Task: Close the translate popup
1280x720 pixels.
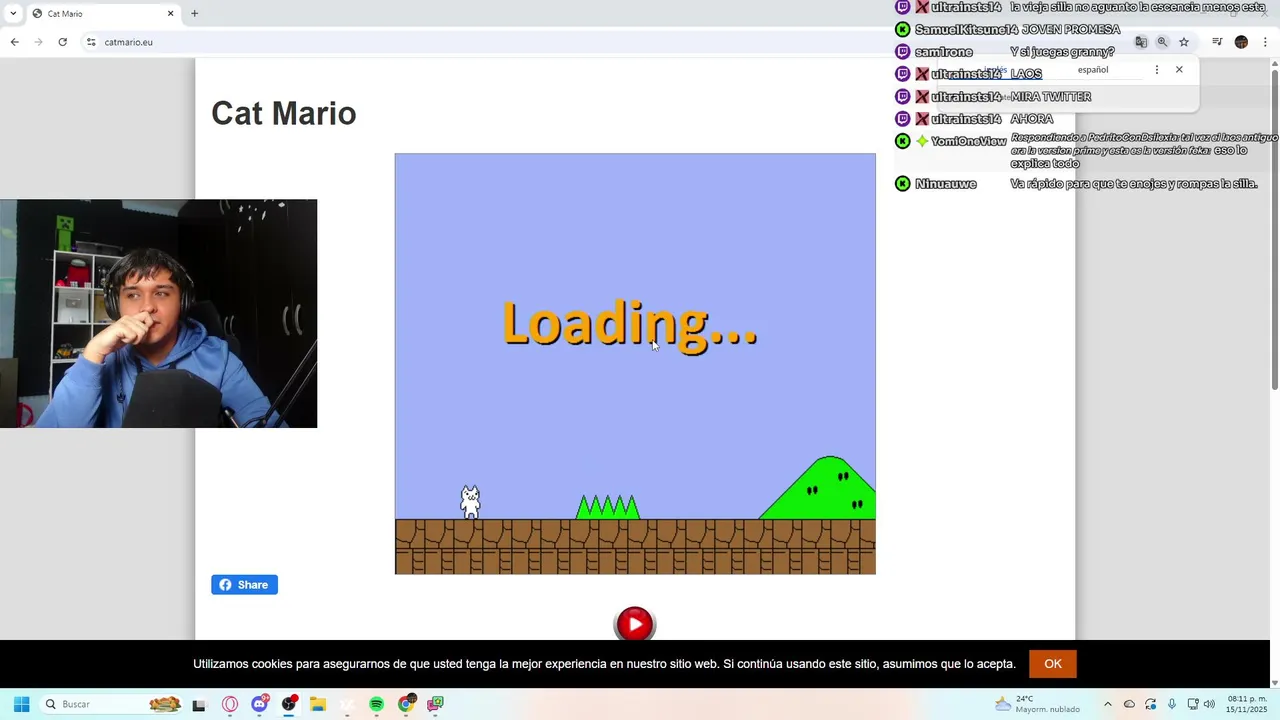Action: coord(1179,70)
